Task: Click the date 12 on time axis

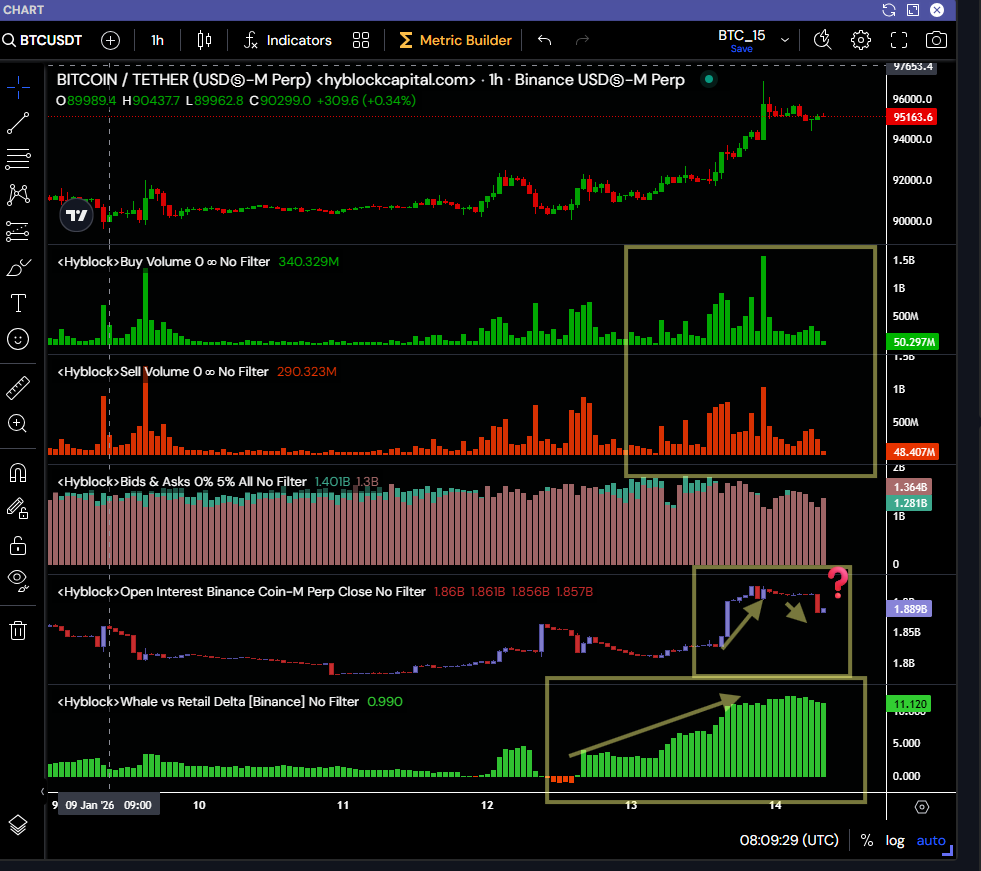Action: pyautogui.click(x=487, y=805)
